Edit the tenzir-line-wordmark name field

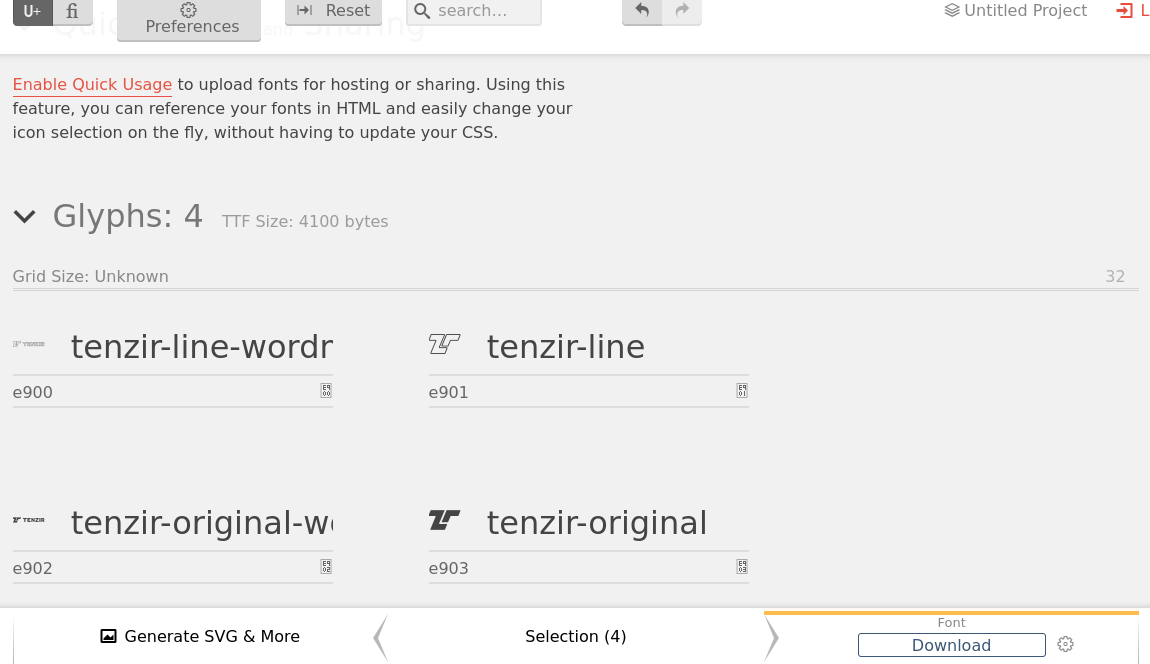tap(202, 346)
